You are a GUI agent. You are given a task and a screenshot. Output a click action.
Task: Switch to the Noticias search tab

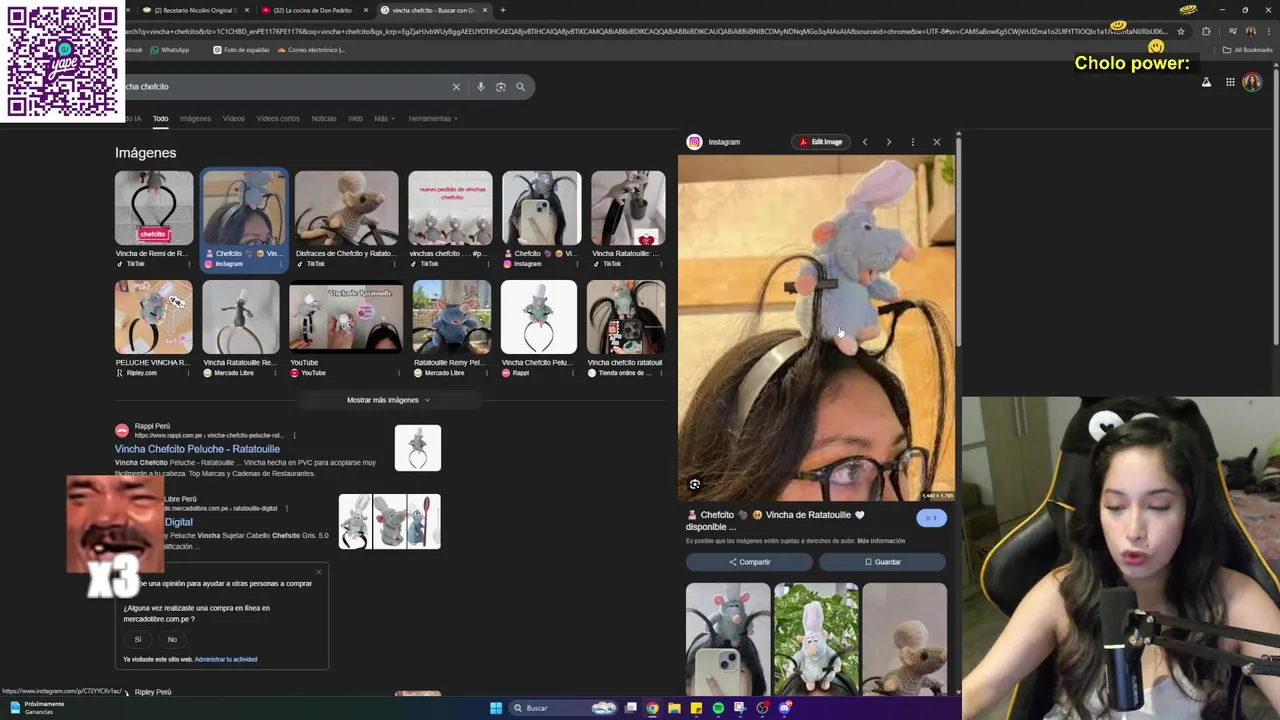(324, 118)
